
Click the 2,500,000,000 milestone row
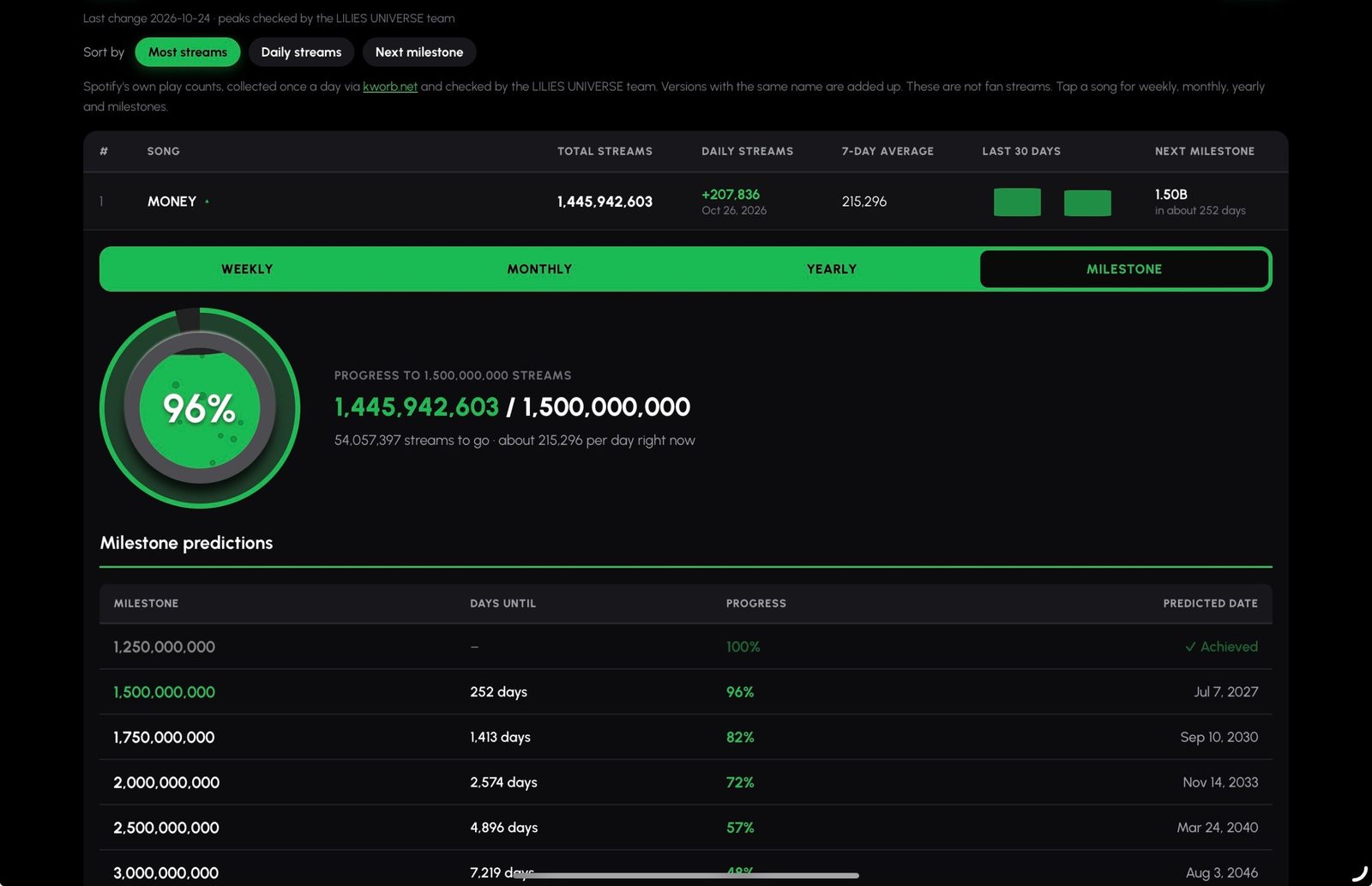(686, 828)
